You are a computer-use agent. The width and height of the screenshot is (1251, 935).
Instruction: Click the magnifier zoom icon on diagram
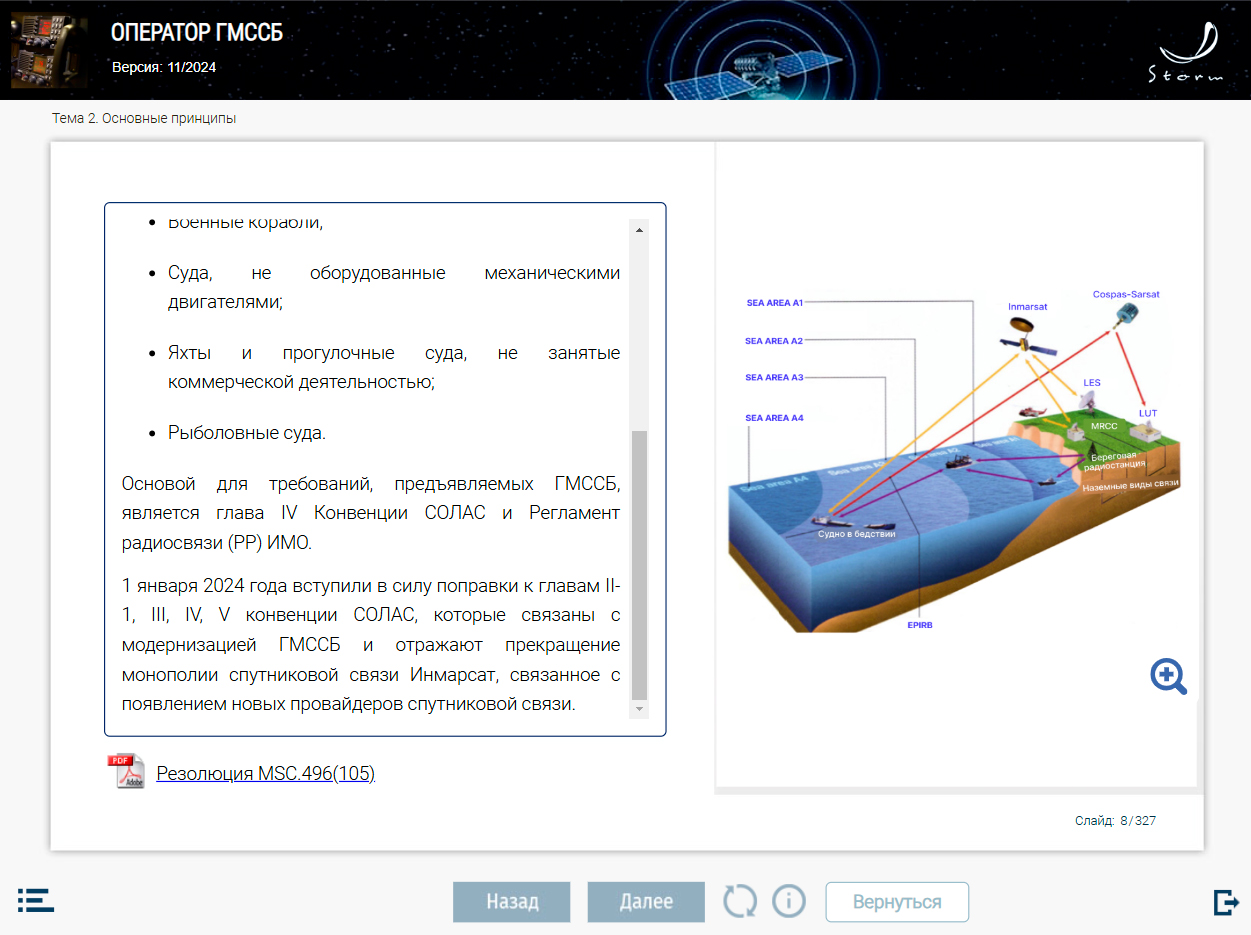point(1168,677)
